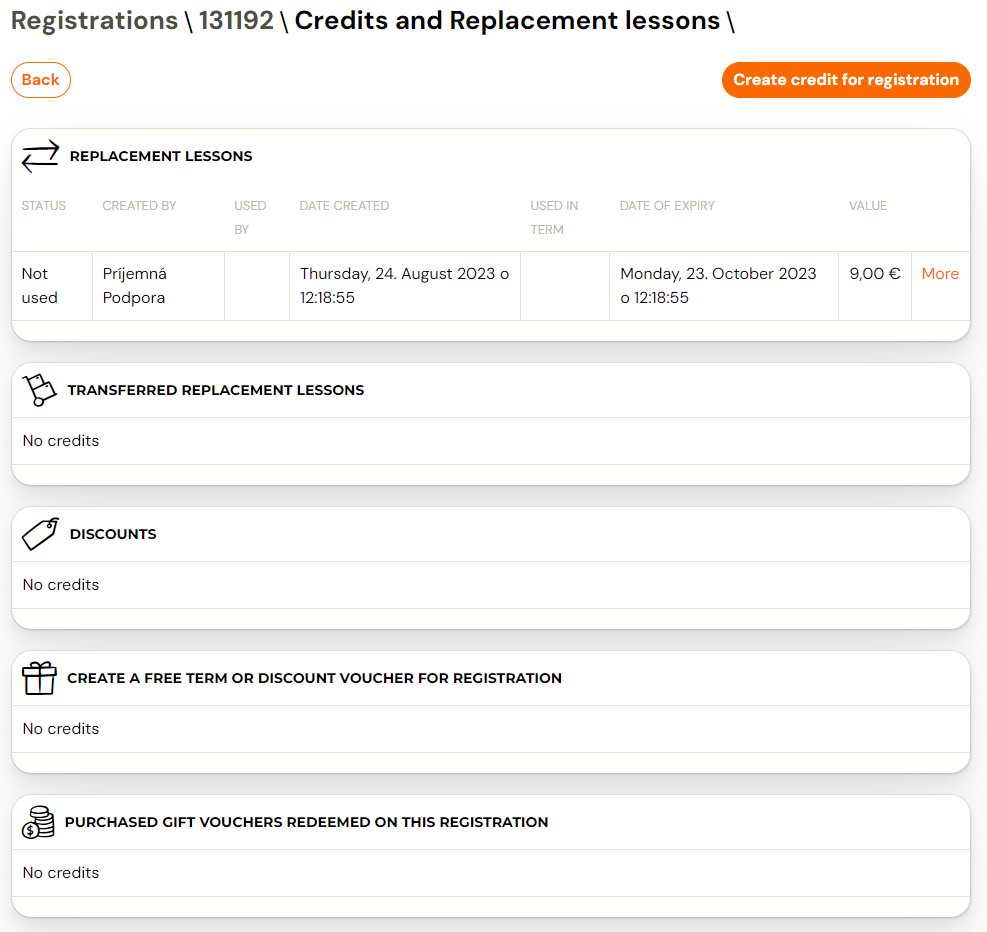Click the Replacement Lessons swap arrows icon
This screenshot has width=987, height=932.
tap(40, 156)
